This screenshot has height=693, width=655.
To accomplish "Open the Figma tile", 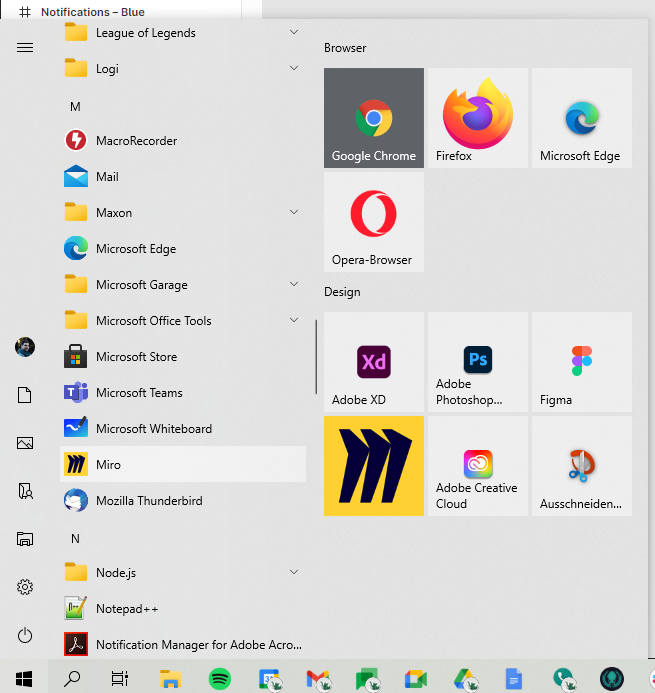I will coord(582,362).
